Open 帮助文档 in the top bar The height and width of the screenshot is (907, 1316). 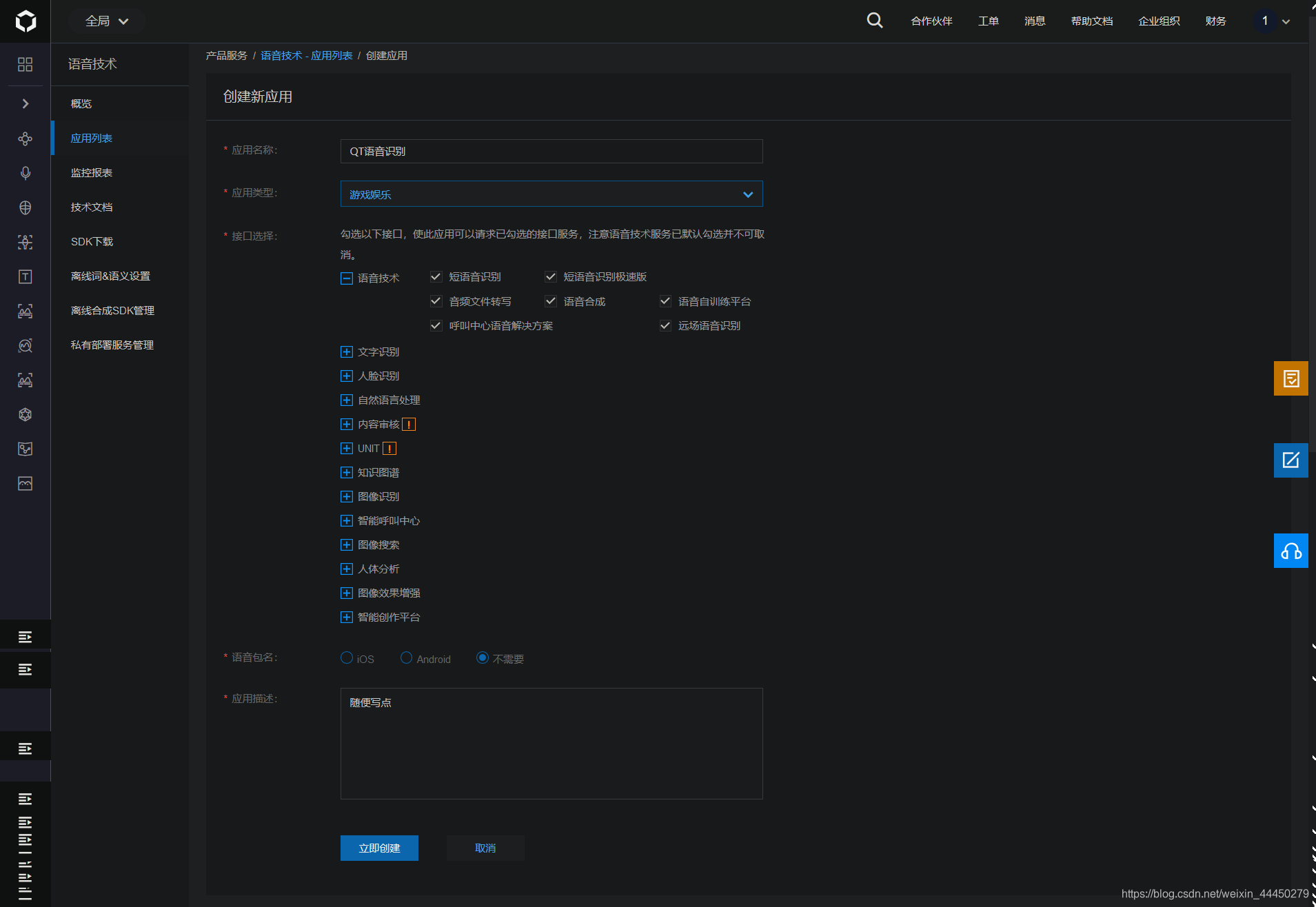pyautogui.click(x=1092, y=21)
